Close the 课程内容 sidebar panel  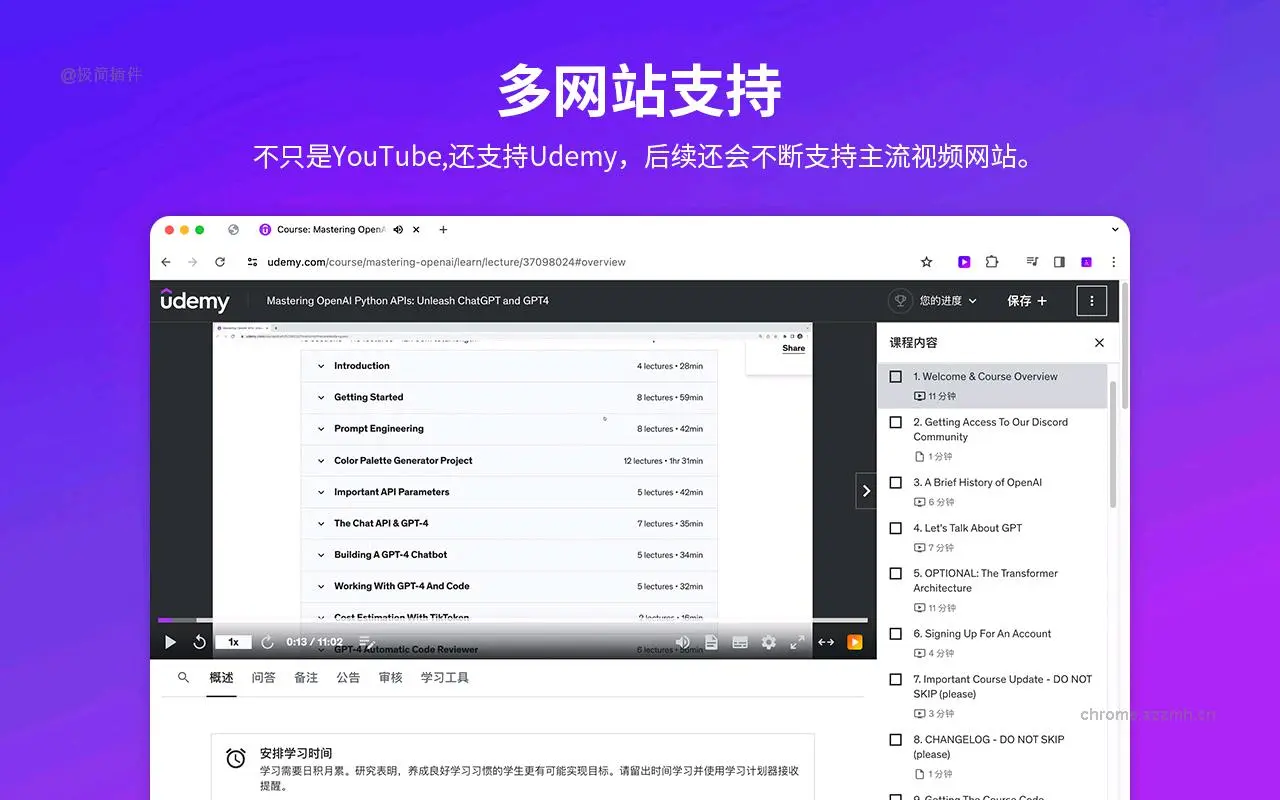[x=1098, y=342]
